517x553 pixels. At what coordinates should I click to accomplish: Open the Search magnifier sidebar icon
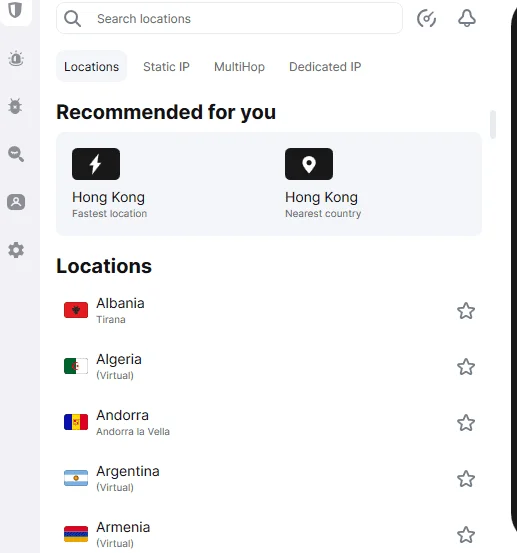[16, 154]
